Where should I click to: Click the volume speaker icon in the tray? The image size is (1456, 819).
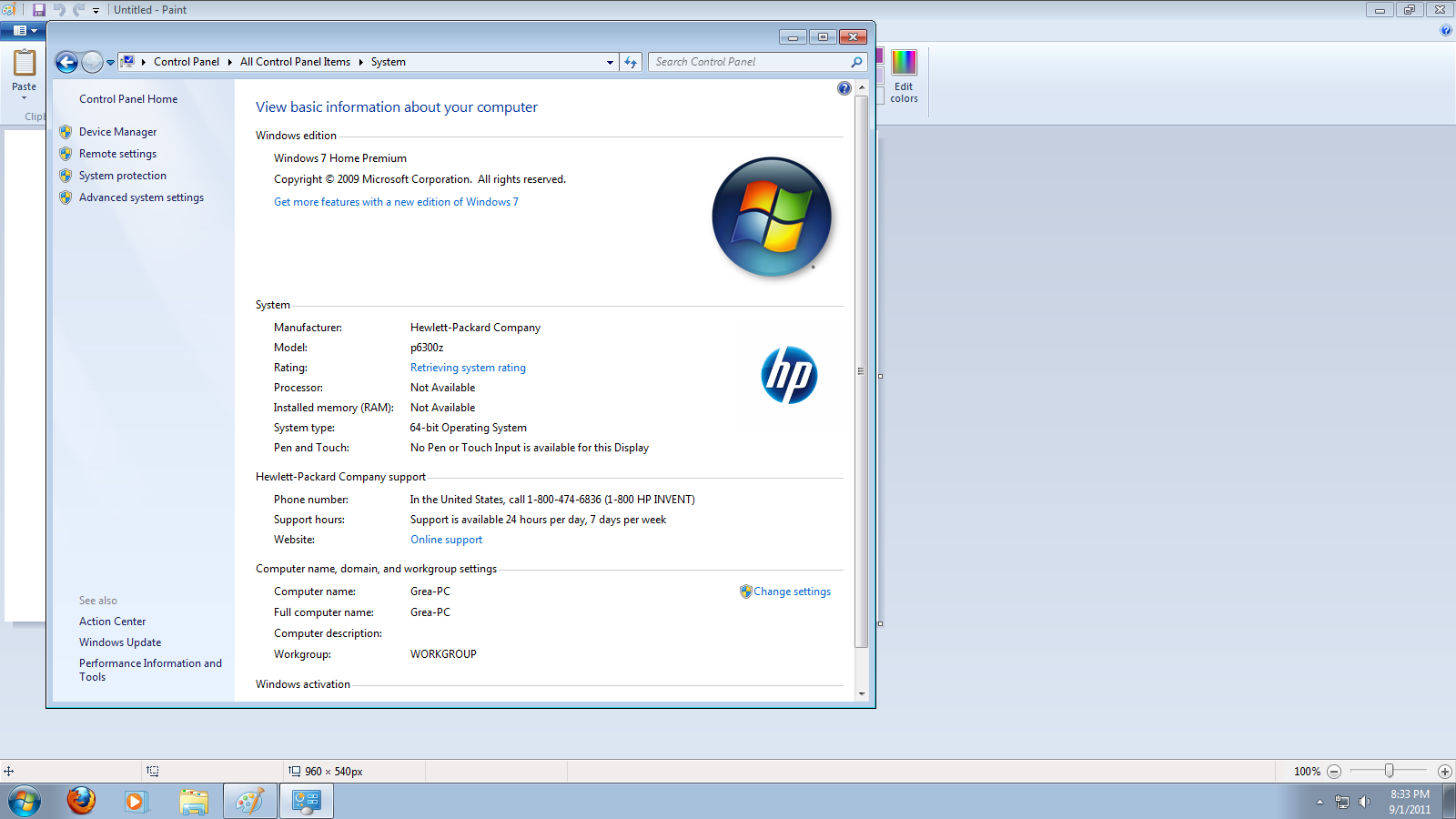[1364, 802]
